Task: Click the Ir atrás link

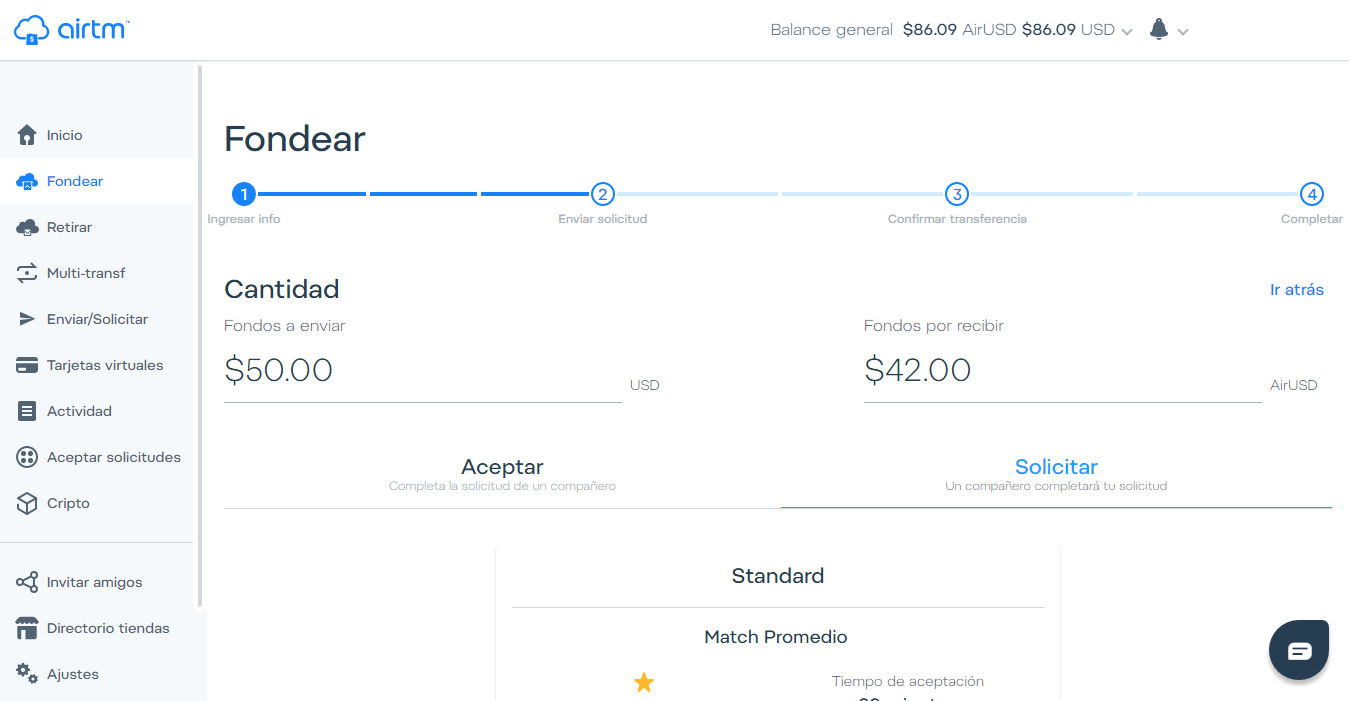Action: point(1296,290)
